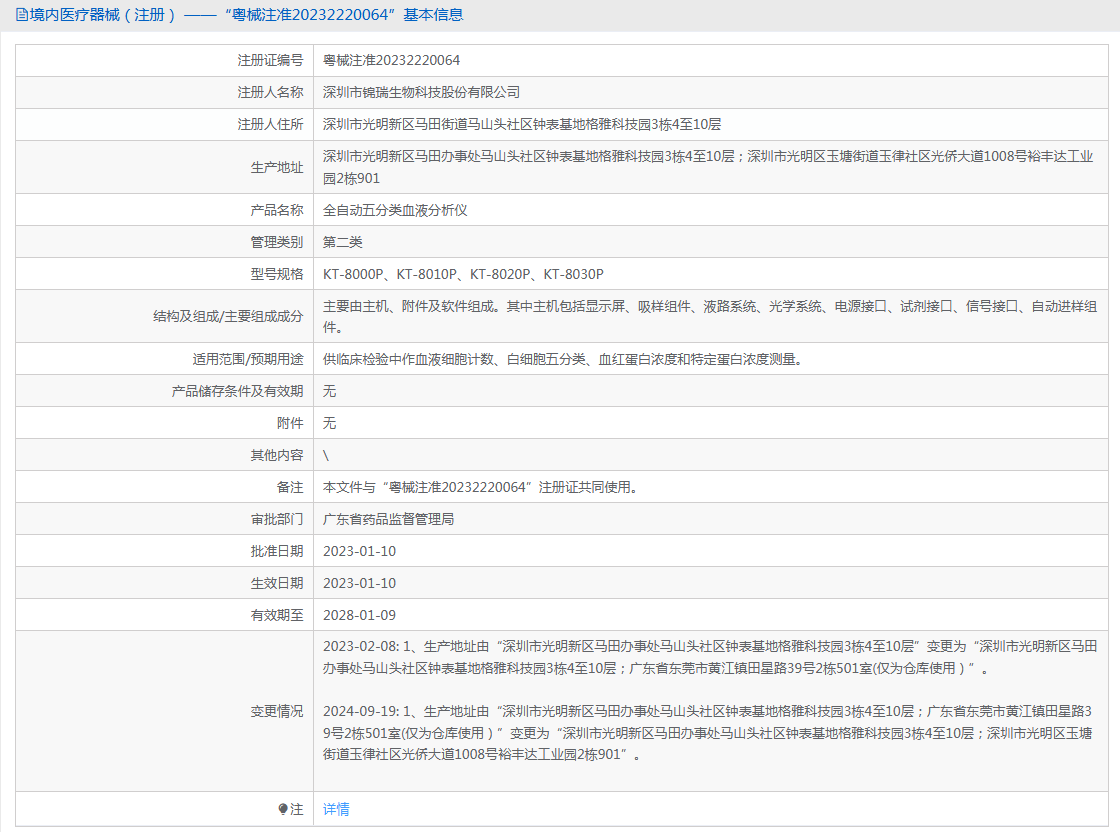Click the document icon beside the page title

[x=21, y=15]
